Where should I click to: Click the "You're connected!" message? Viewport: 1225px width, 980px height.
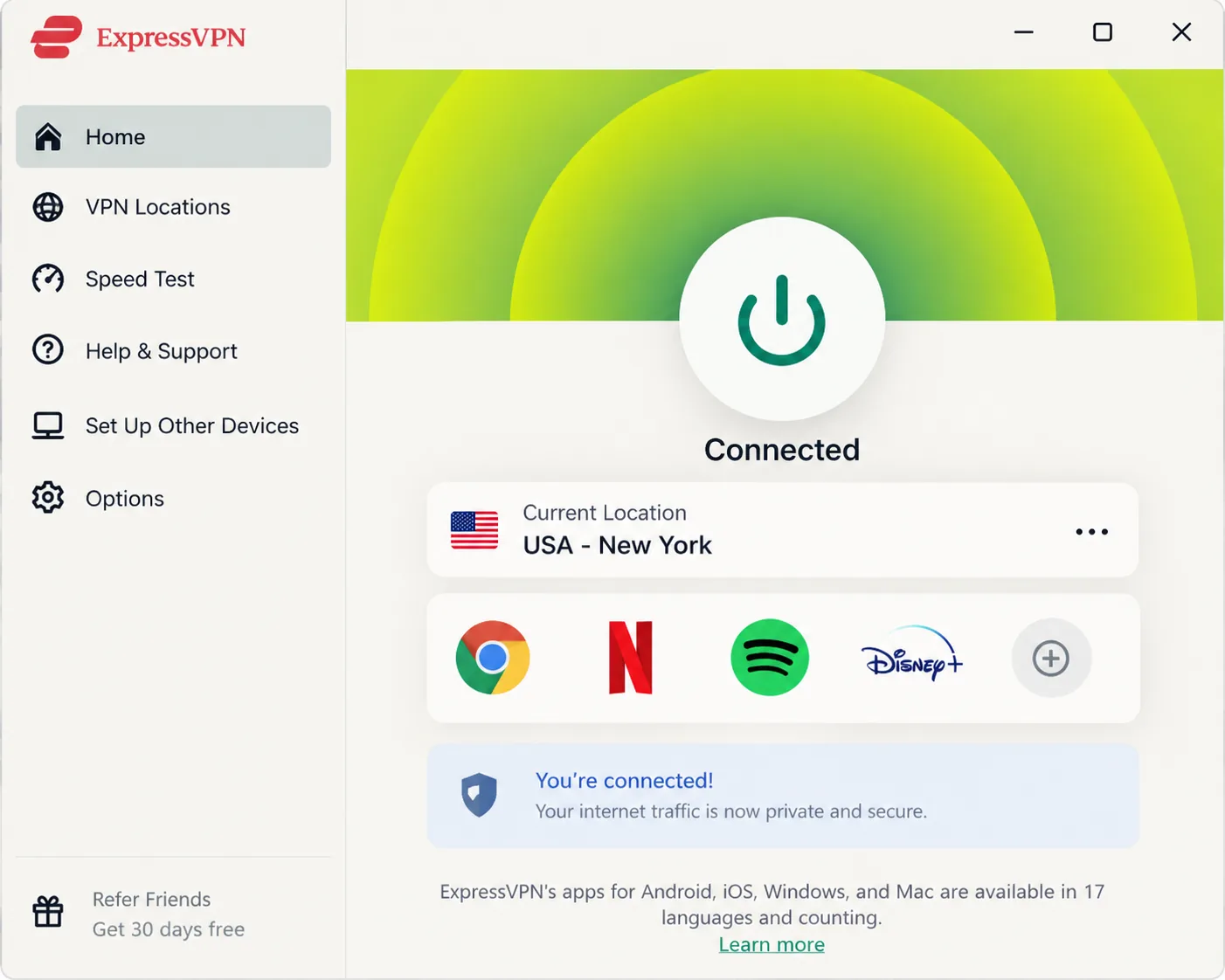pyautogui.click(x=624, y=780)
